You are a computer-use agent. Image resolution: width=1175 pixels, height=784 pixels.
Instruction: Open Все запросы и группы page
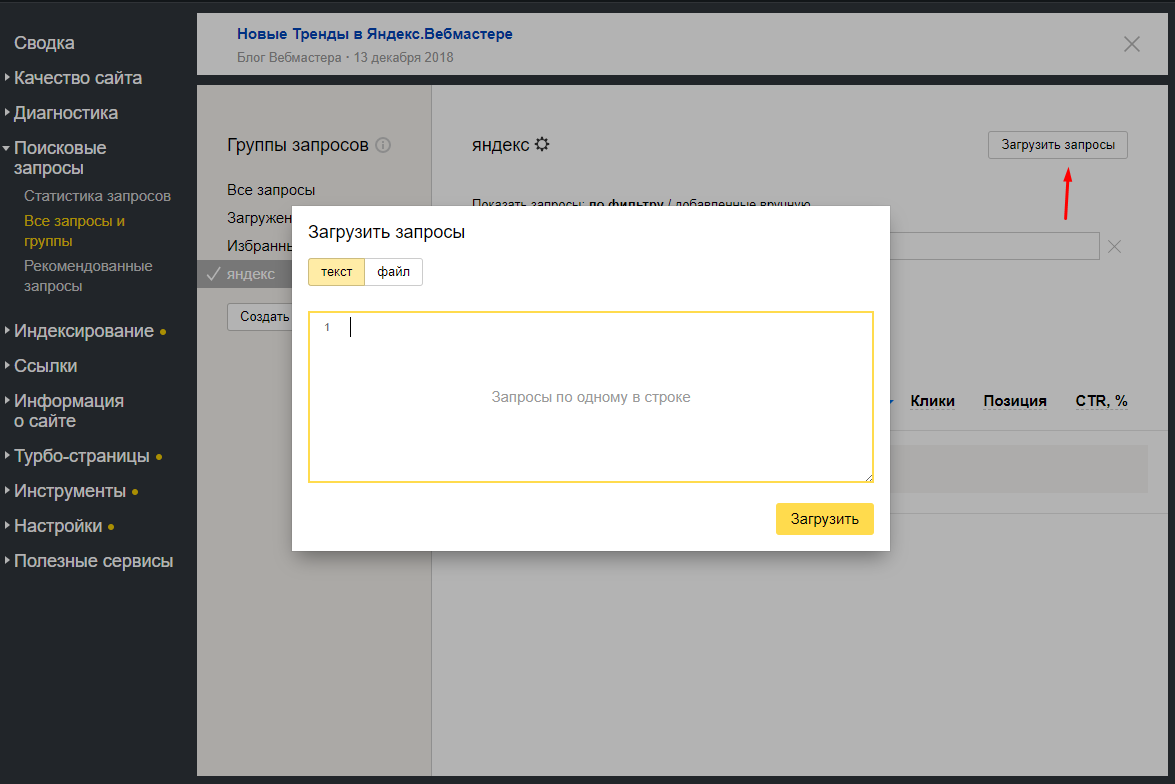tap(74, 231)
